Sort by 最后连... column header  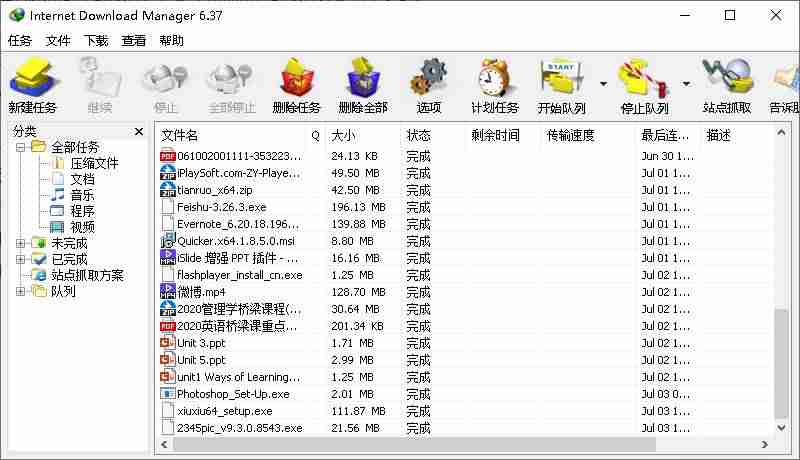click(x=667, y=135)
